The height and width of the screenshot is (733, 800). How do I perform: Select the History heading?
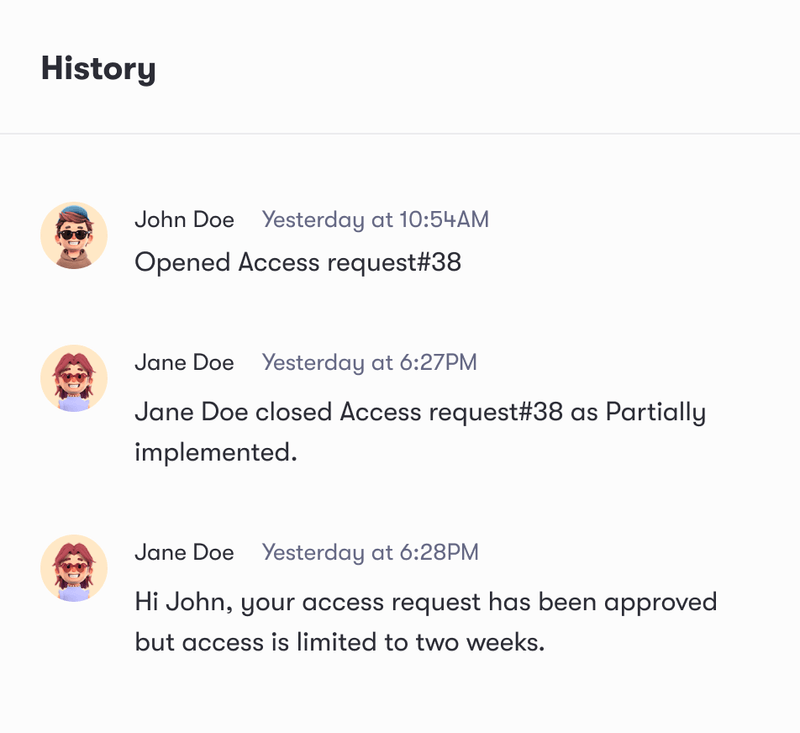(98, 68)
